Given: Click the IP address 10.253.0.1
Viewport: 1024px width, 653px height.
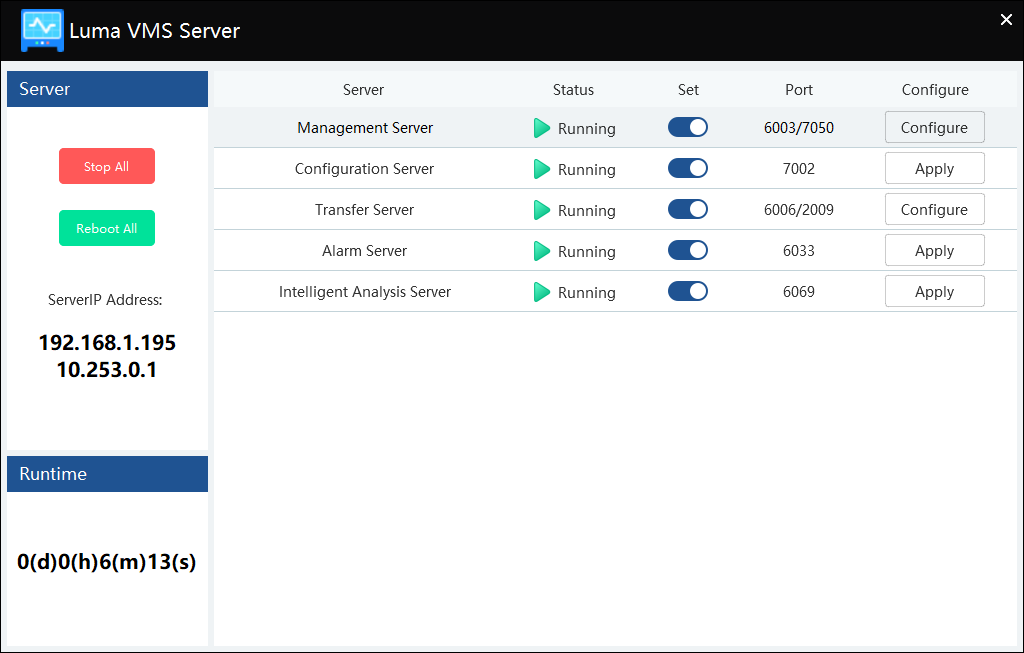Looking at the screenshot, I should tap(107, 370).
